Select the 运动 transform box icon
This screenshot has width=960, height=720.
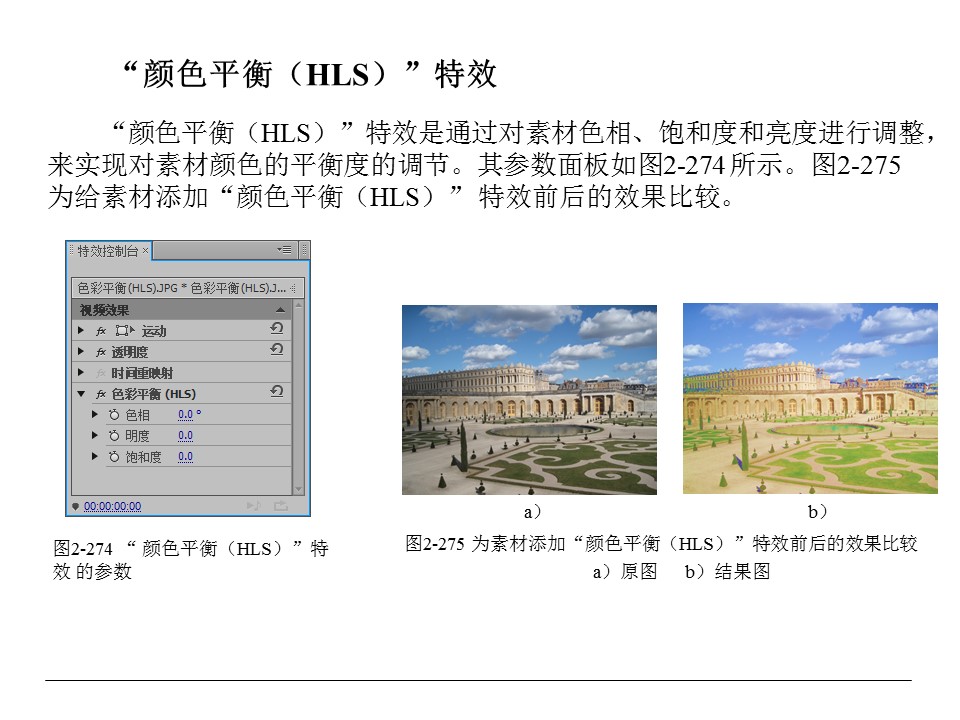point(124,331)
